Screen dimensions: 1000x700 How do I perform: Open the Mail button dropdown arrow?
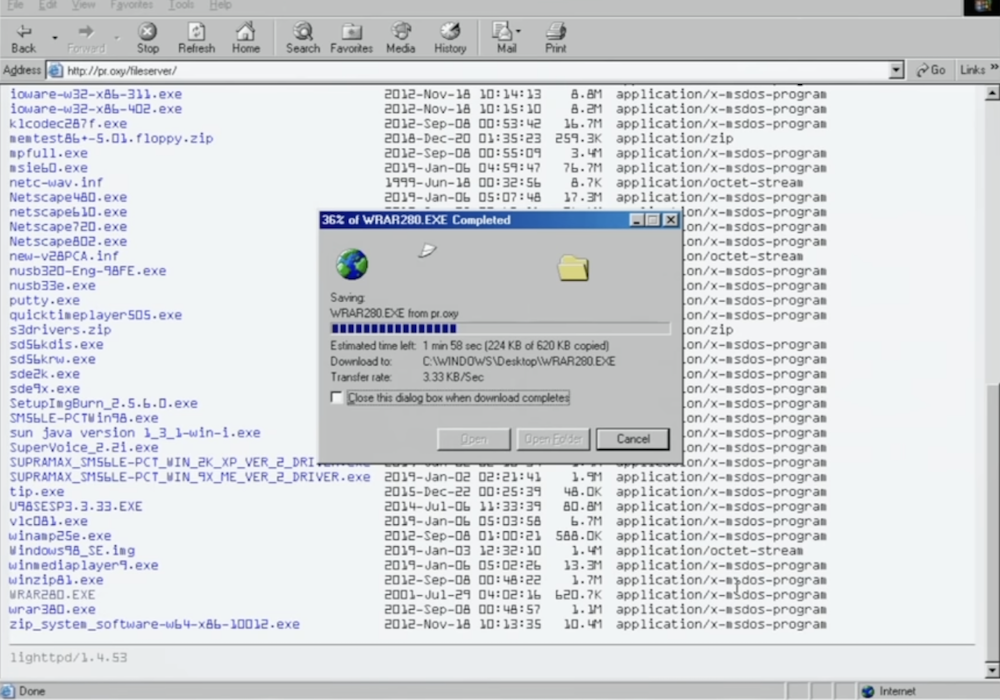(x=518, y=31)
